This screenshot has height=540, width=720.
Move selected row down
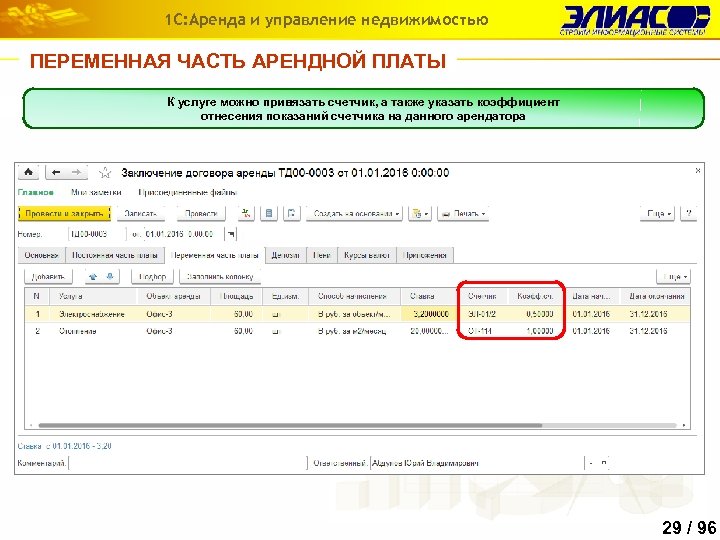coord(110,276)
